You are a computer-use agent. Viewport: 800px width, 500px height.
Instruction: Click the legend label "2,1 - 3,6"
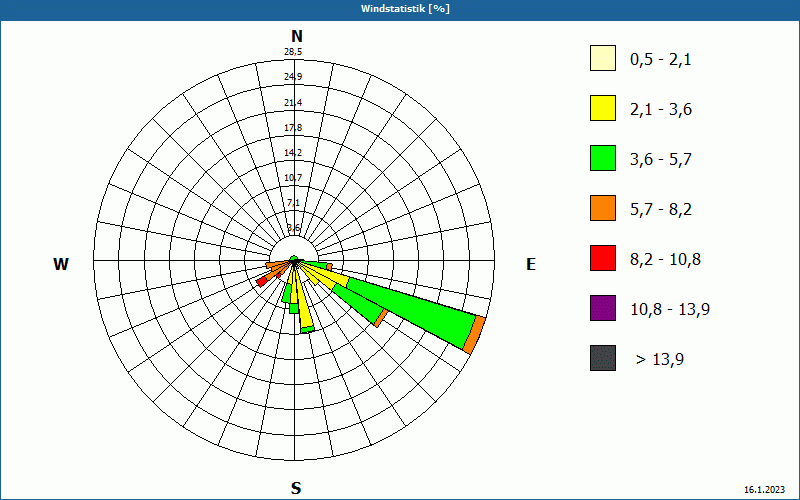(x=661, y=110)
